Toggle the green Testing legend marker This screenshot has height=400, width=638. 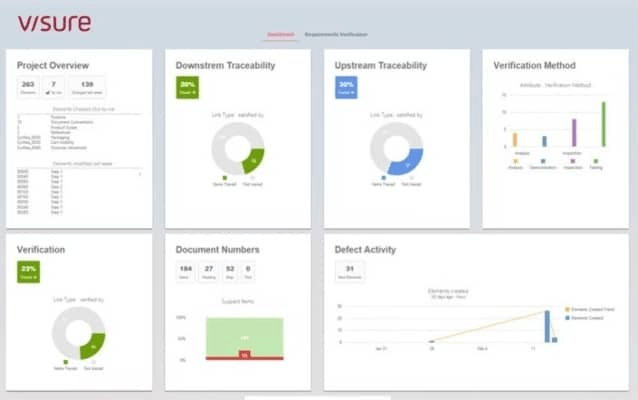click(x=596, y=161)
